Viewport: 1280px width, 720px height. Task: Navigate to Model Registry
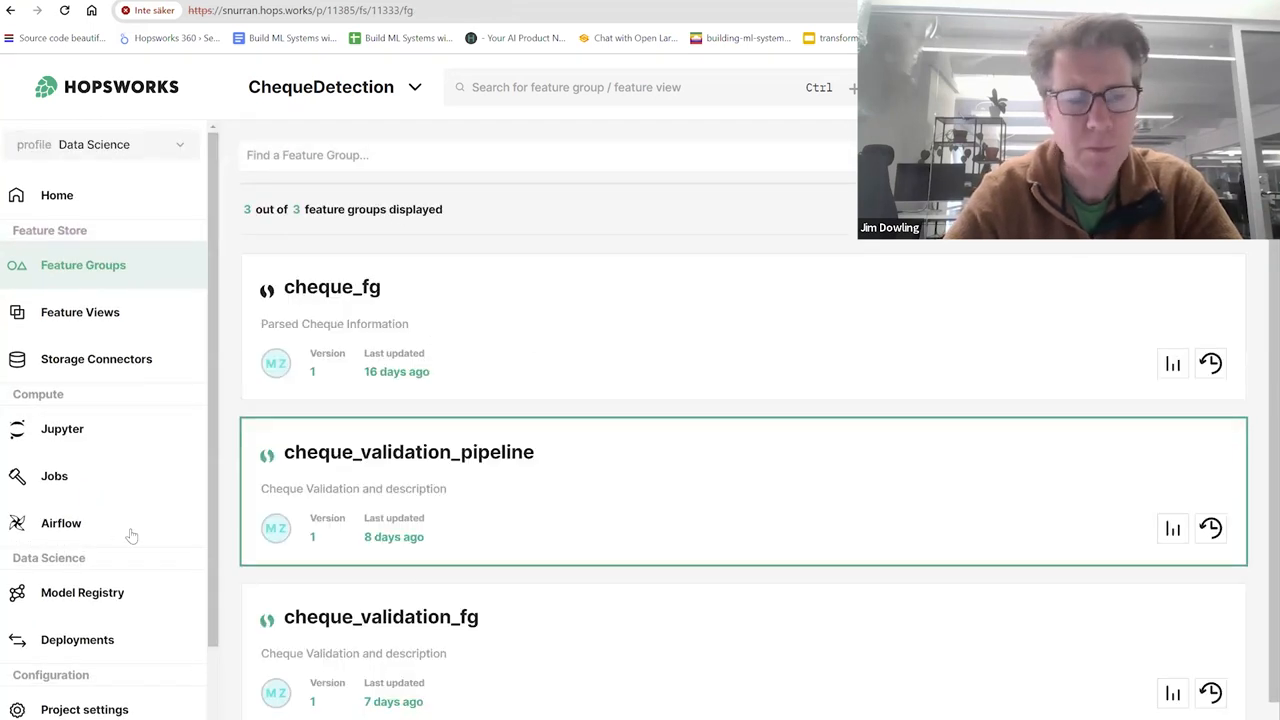pyautogui.click(x=82, y=593)
